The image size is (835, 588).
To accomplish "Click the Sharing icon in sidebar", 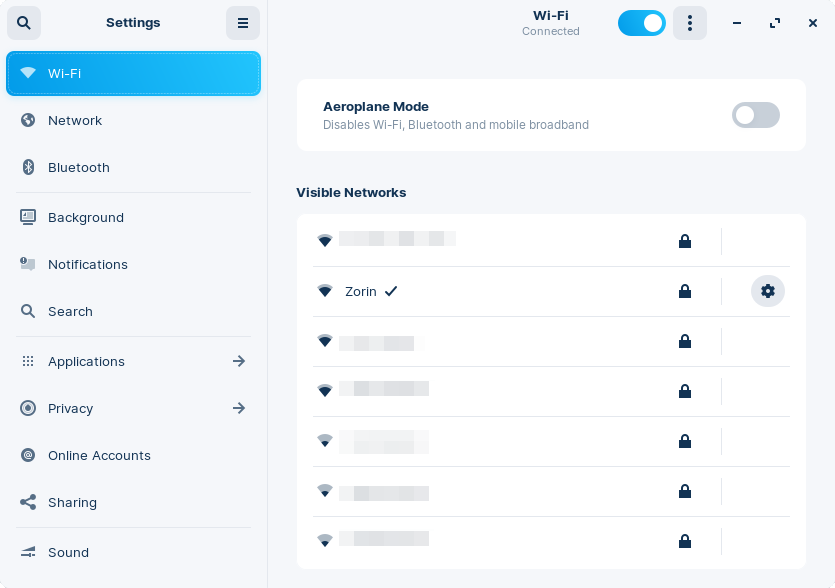I will pos(28,502).
